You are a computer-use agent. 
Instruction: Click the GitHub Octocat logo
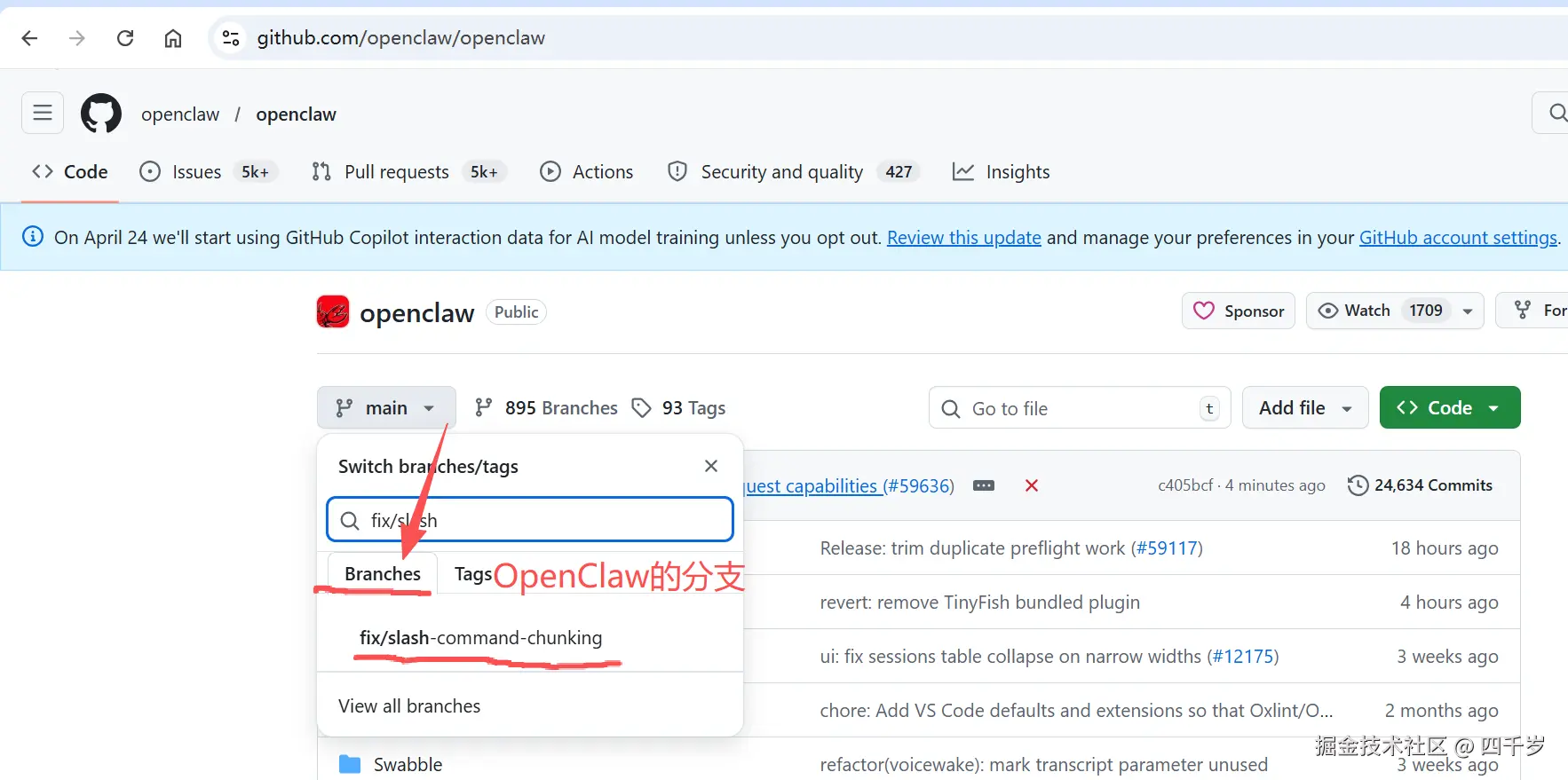[x=101, y=114]
